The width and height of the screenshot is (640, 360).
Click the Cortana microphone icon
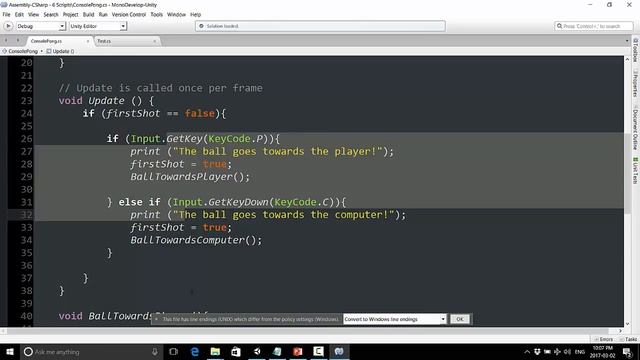tap(155, 351)
